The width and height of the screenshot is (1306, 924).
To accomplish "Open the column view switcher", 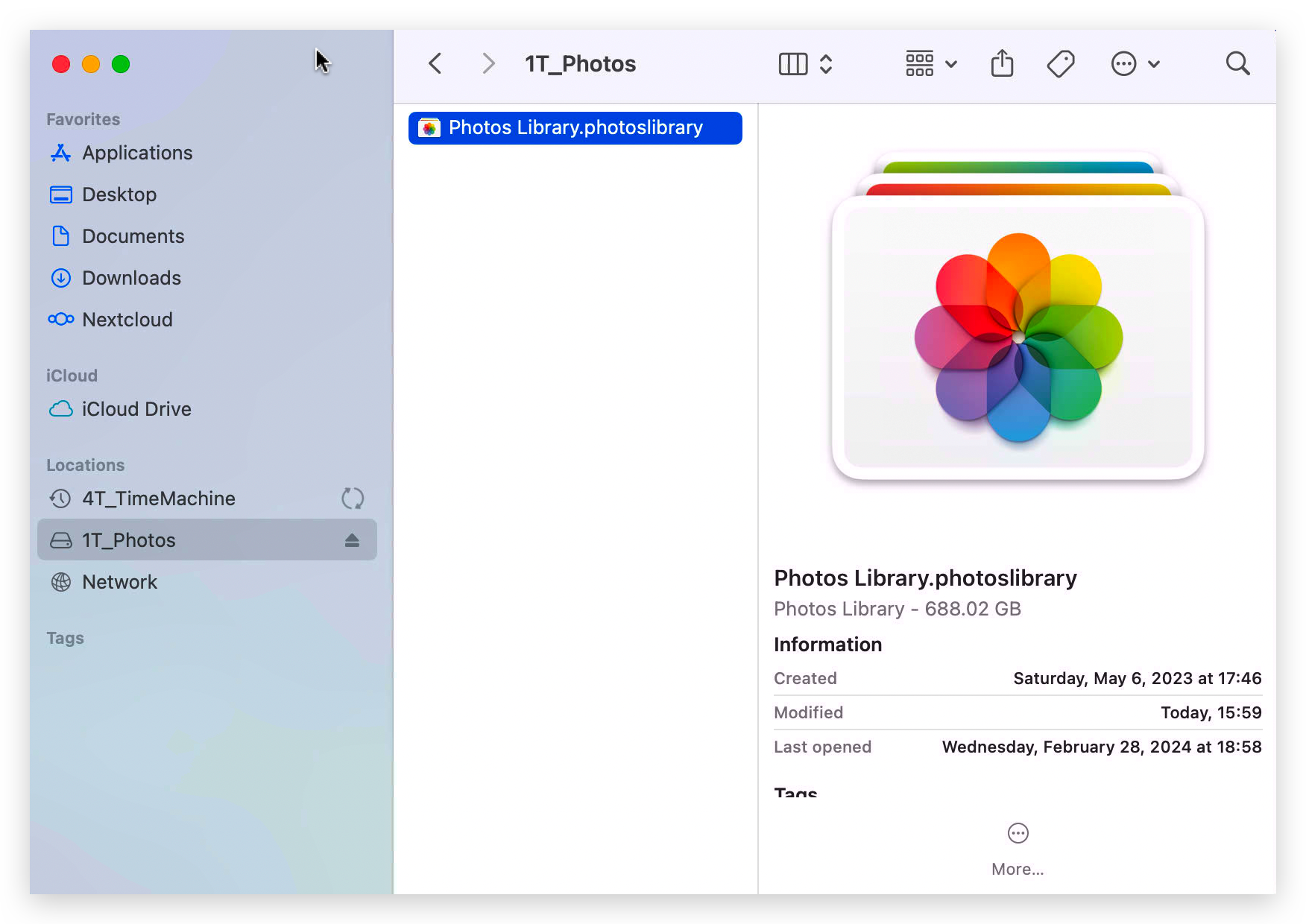I will [804, 64].
